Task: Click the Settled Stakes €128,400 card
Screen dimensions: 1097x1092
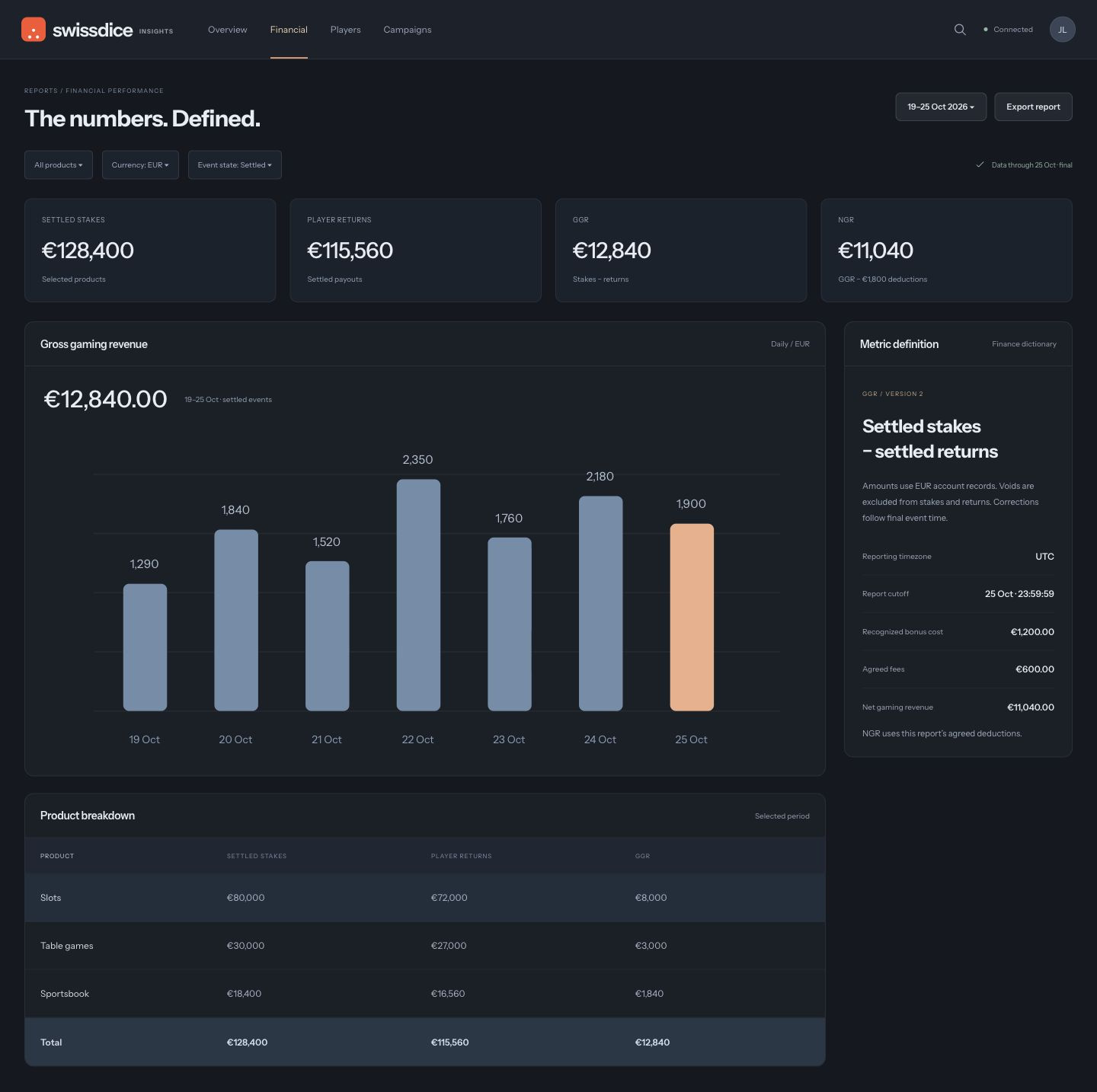Action: pos(150,251)
